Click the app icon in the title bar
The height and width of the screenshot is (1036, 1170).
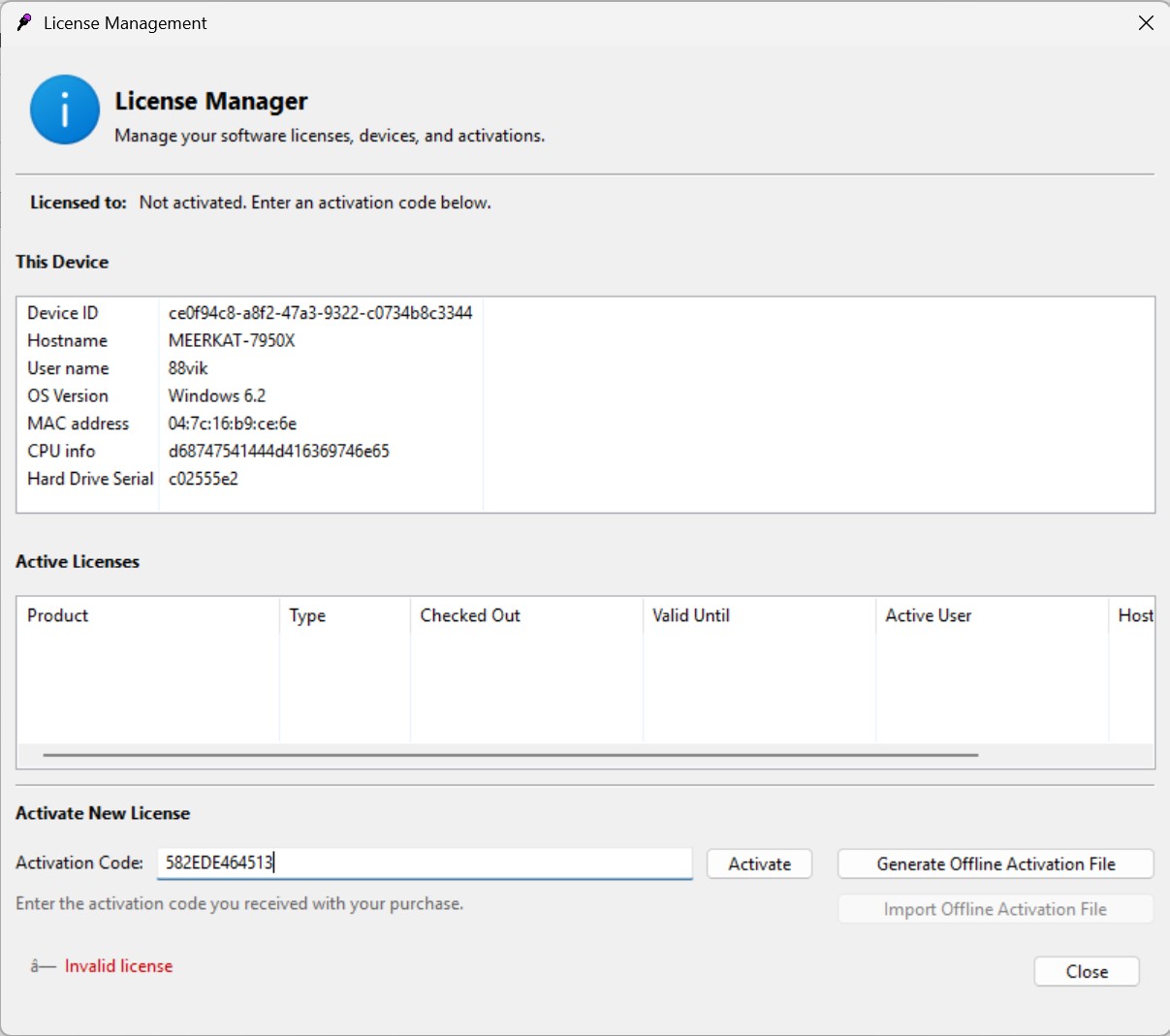click(x=24, y=22)
